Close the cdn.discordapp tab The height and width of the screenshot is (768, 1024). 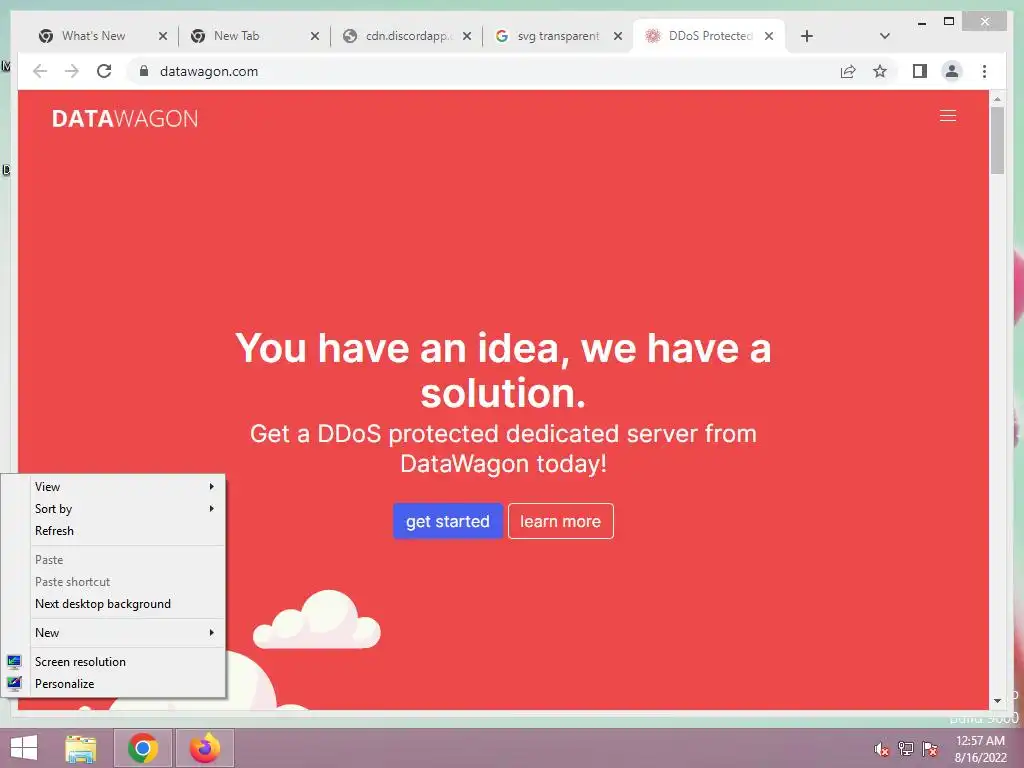(x=467, y=36)
